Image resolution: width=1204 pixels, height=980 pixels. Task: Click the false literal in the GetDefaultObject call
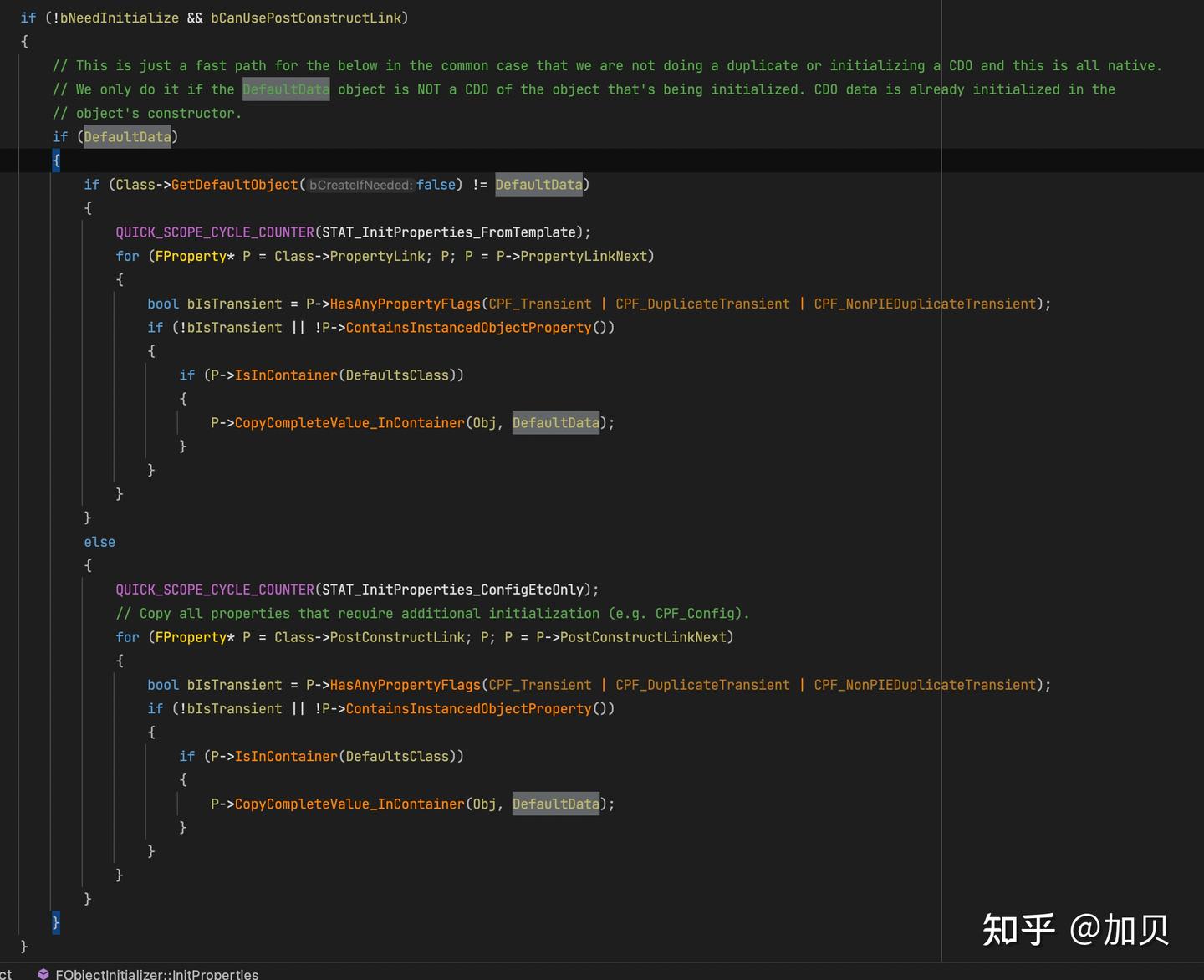click(x=436, y=185)
